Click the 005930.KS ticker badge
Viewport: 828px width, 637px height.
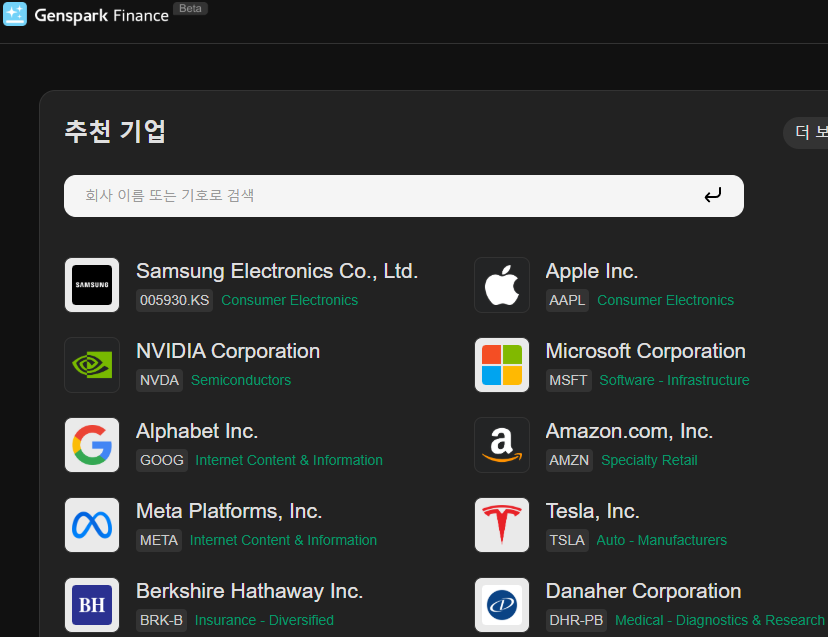pos(174,300)
